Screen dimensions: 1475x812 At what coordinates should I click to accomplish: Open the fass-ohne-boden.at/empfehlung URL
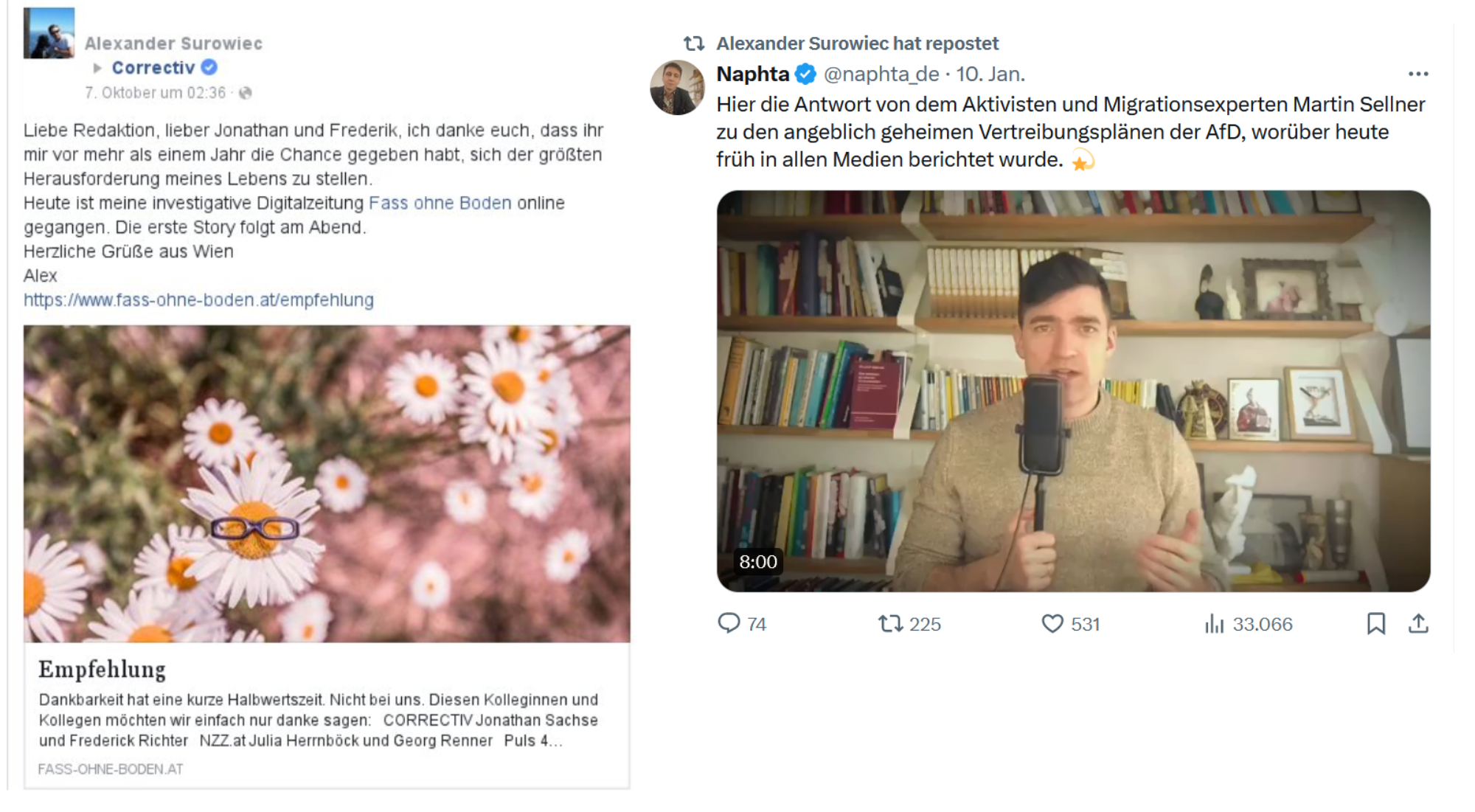pyautogui.click(x=198, y=300)
